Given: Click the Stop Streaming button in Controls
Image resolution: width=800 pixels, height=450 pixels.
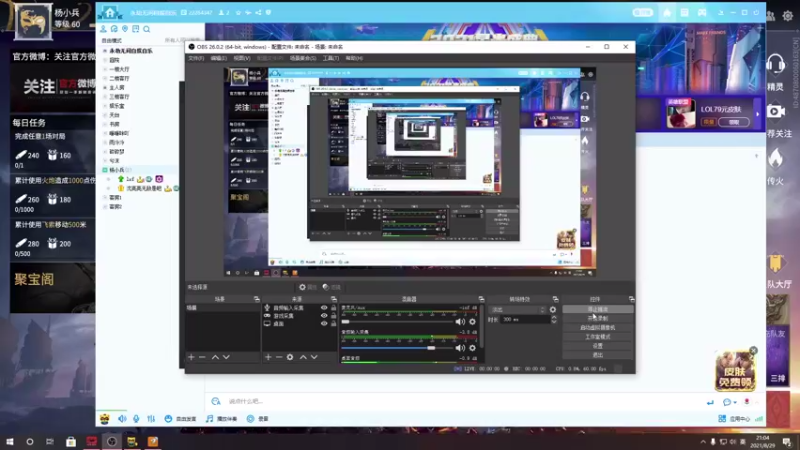Looking at the screenshot, I should [x=598, y=309].
